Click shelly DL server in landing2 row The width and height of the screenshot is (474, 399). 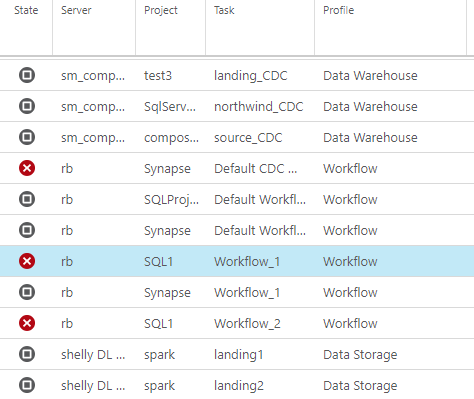(93, 386)
